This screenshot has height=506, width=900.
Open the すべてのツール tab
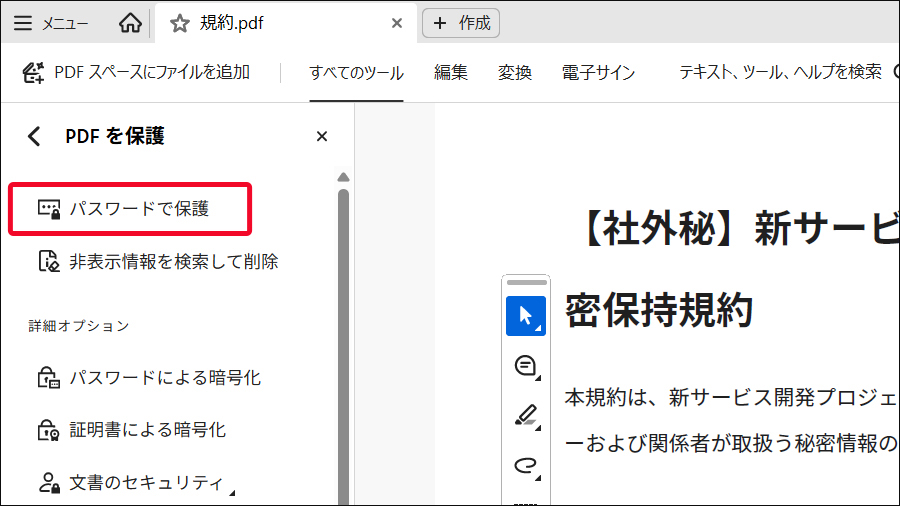click(356, 73)
